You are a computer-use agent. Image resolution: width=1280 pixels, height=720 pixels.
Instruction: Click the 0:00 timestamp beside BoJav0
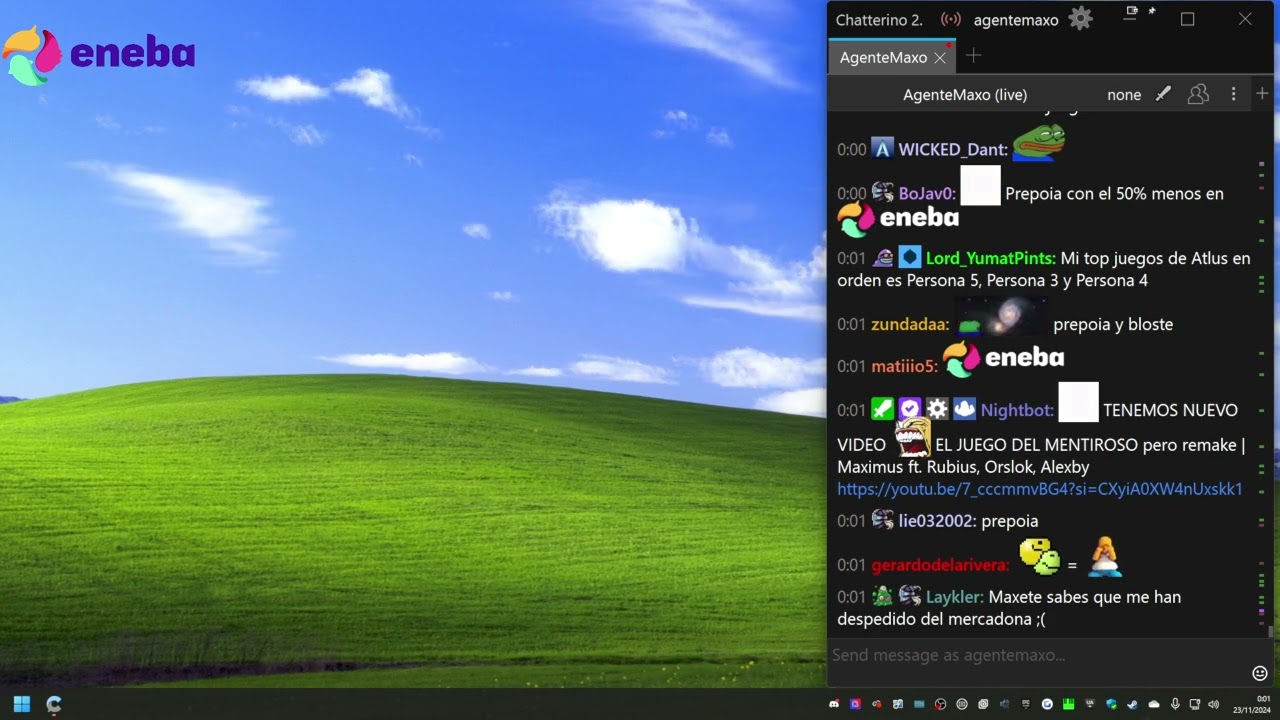852,193
